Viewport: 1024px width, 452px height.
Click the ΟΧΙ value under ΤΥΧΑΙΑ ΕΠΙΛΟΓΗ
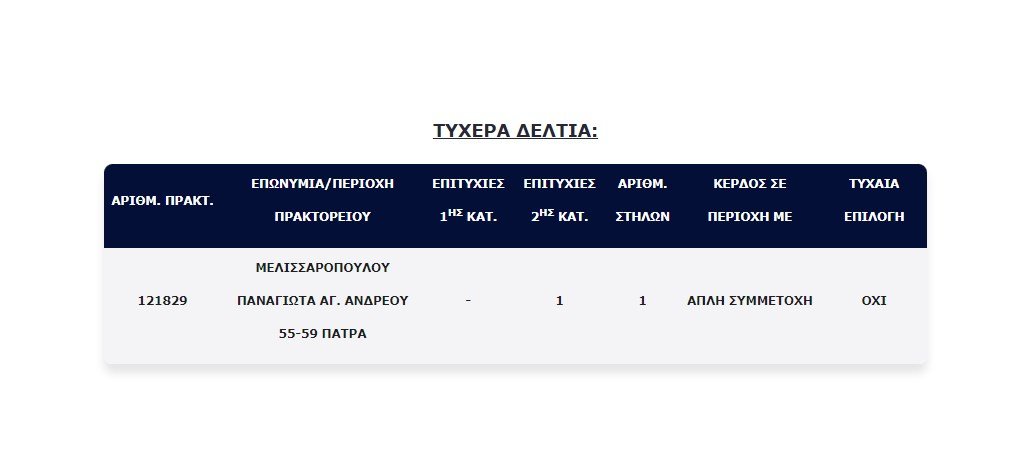click(x=874, y=301)
